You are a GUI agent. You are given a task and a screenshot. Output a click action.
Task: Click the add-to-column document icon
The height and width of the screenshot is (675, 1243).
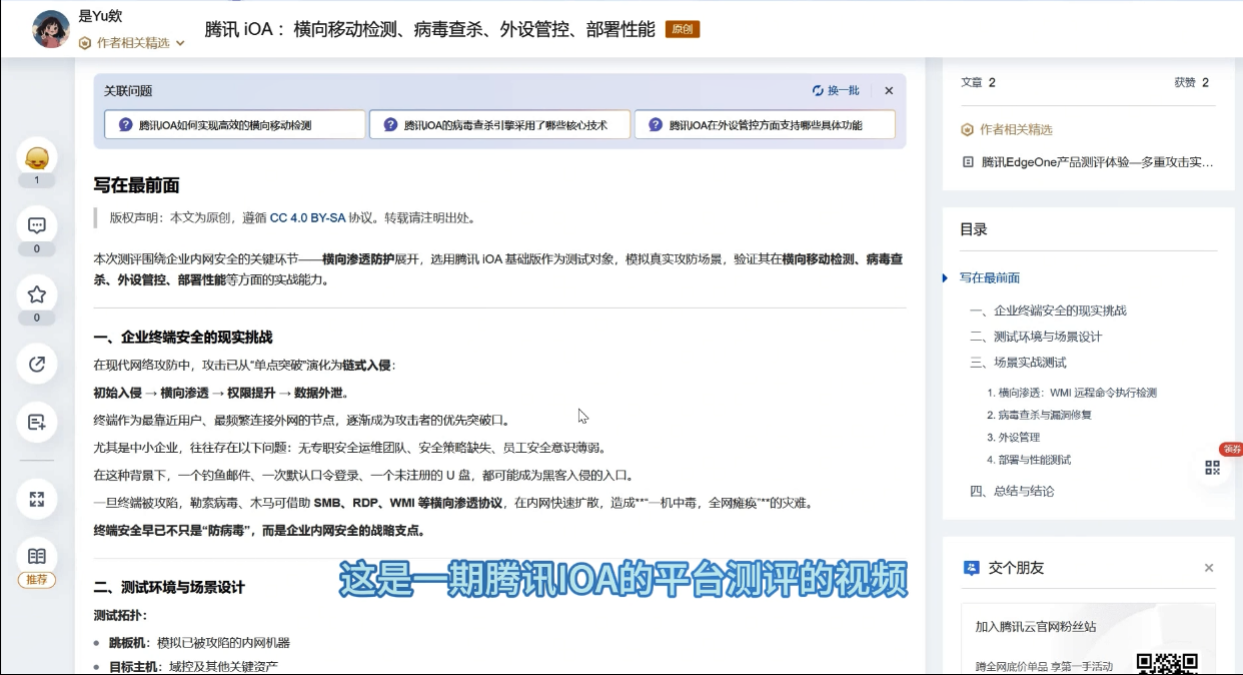pos(37,422)
